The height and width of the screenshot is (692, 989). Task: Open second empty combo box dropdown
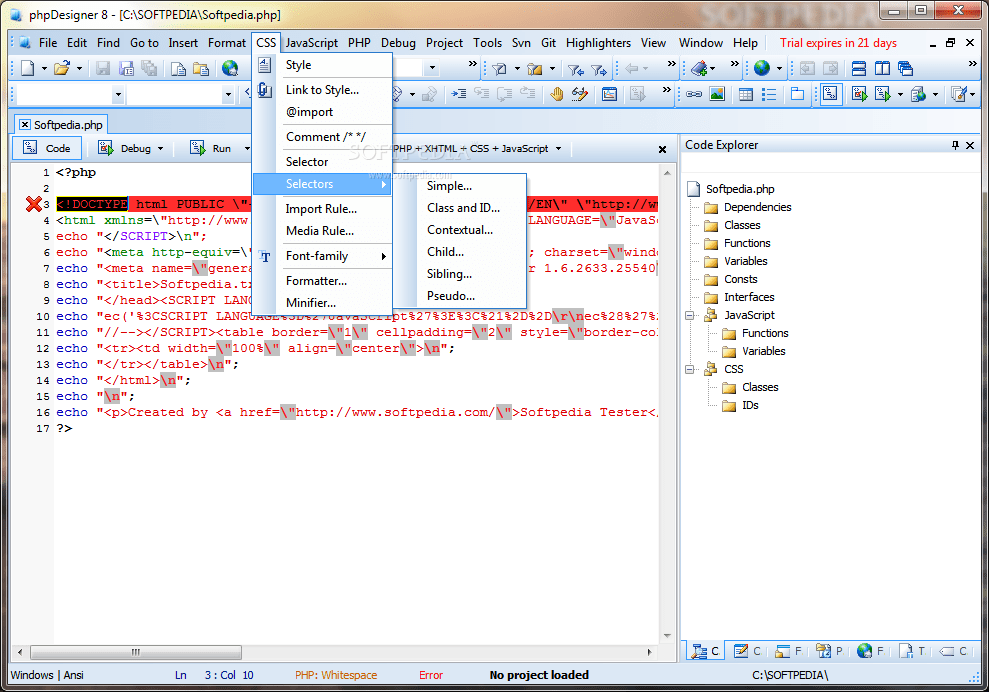point(228,95)
